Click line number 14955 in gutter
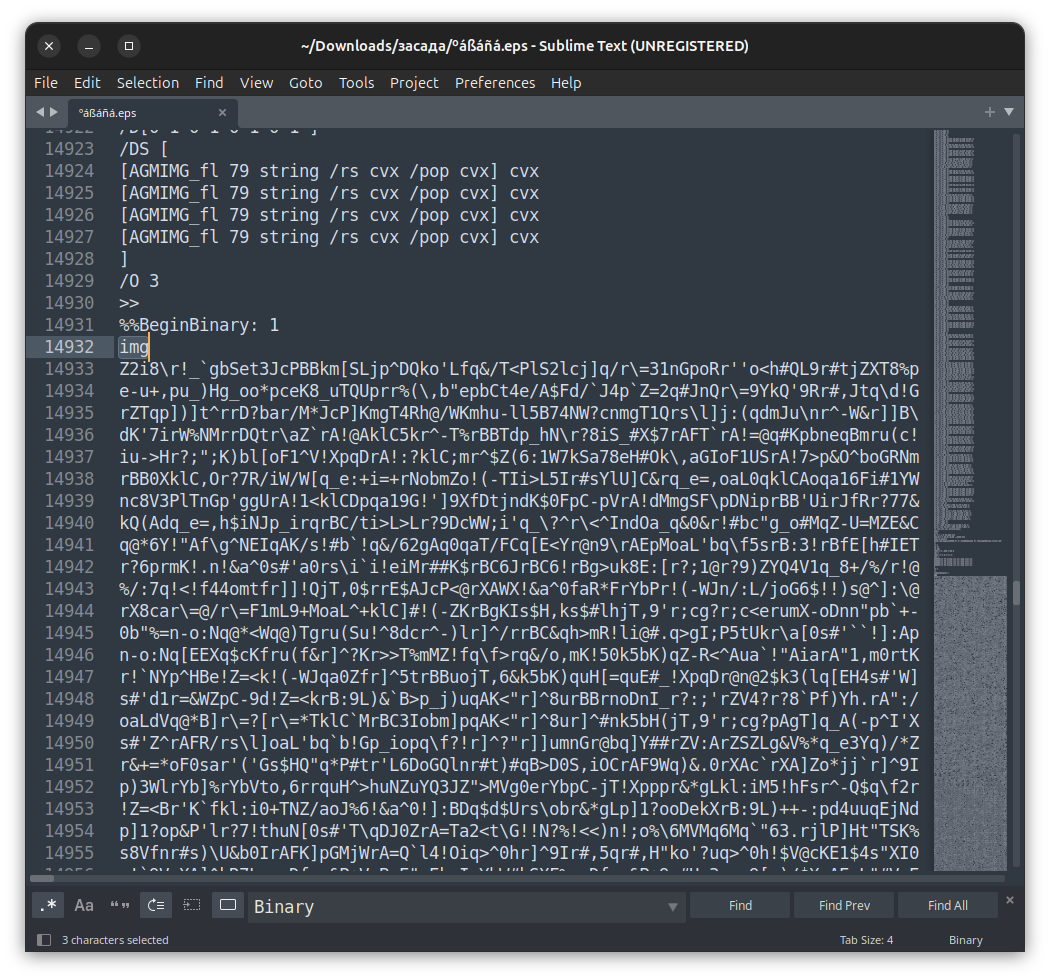This screenshot has height=980, width=1050. pyautogui.click(x=70, y=853)
